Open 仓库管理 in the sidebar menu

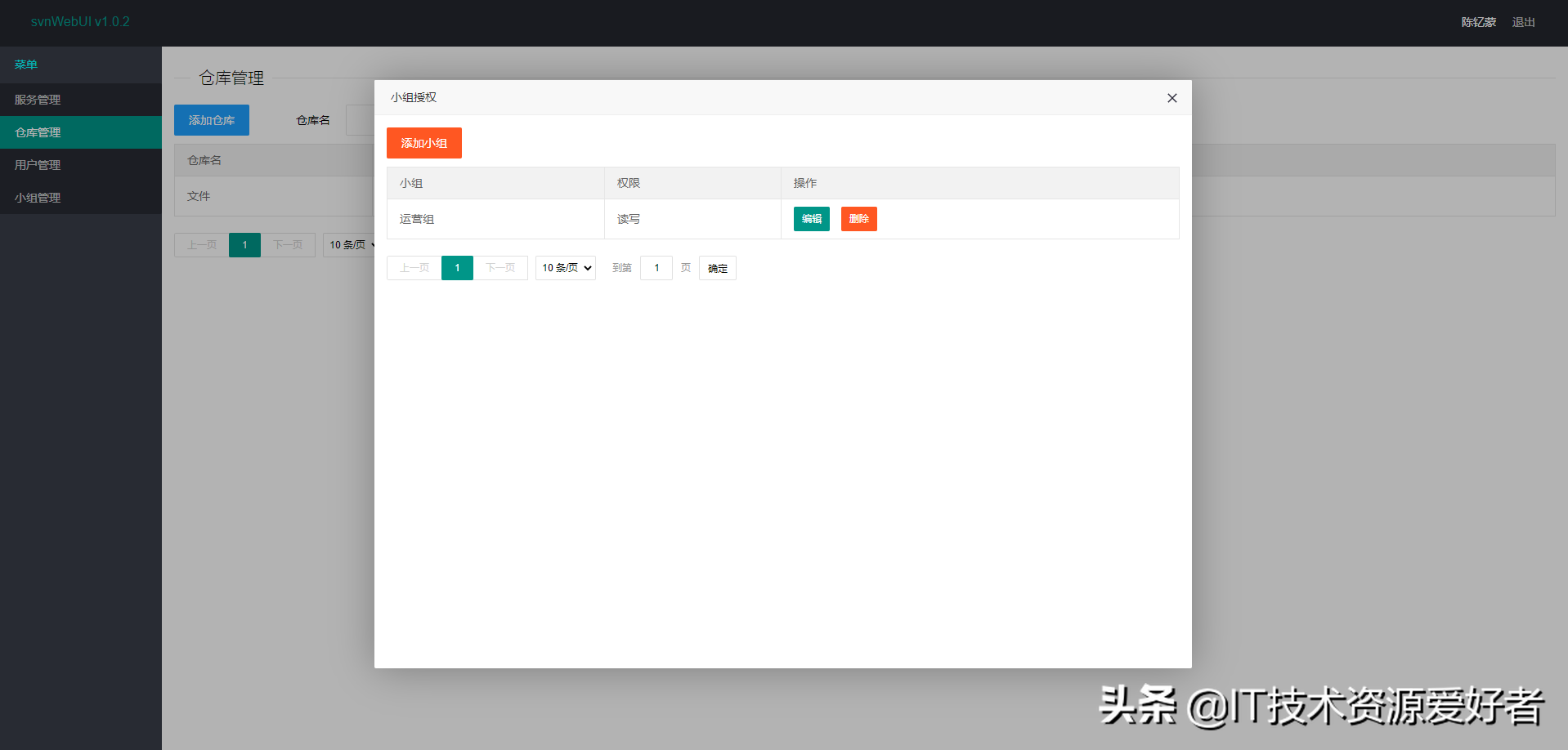(x=38, y=132)
